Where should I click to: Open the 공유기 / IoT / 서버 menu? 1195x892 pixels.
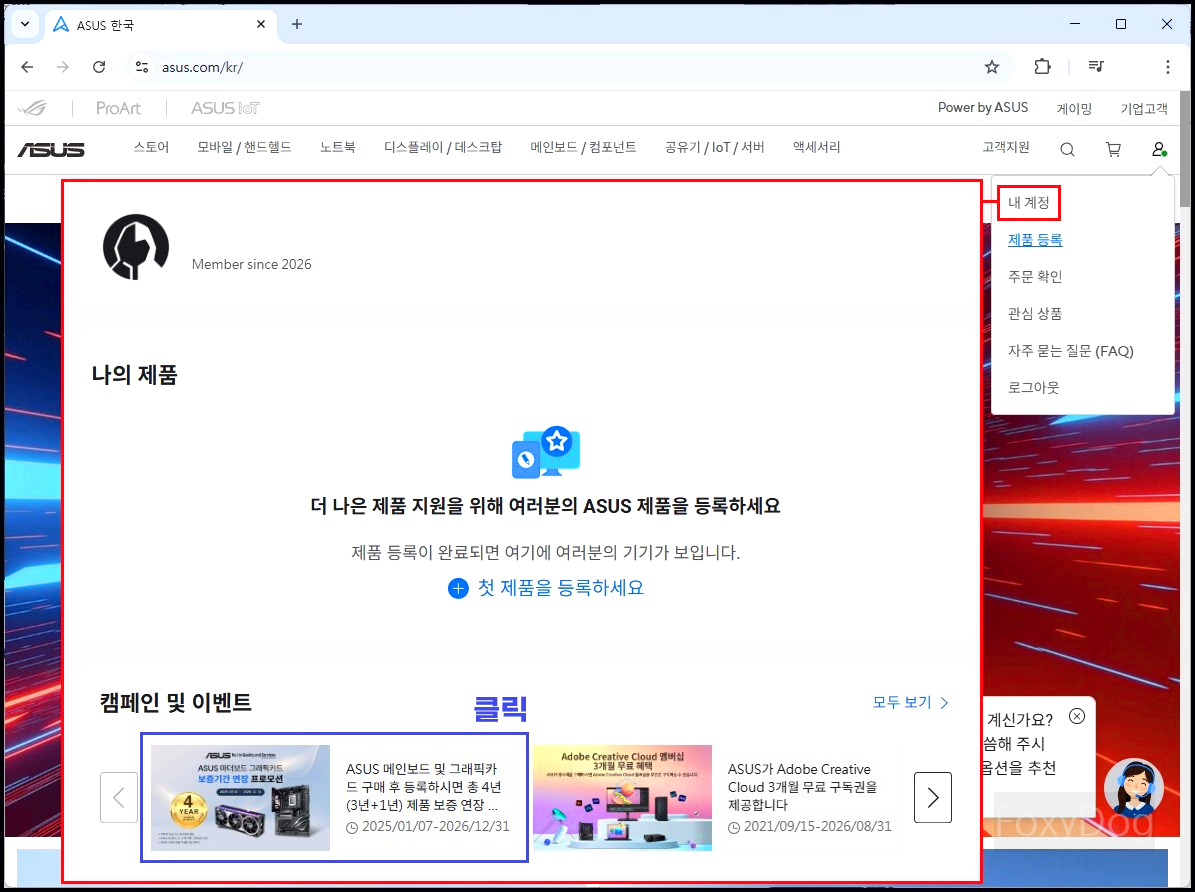coord(714,147)
